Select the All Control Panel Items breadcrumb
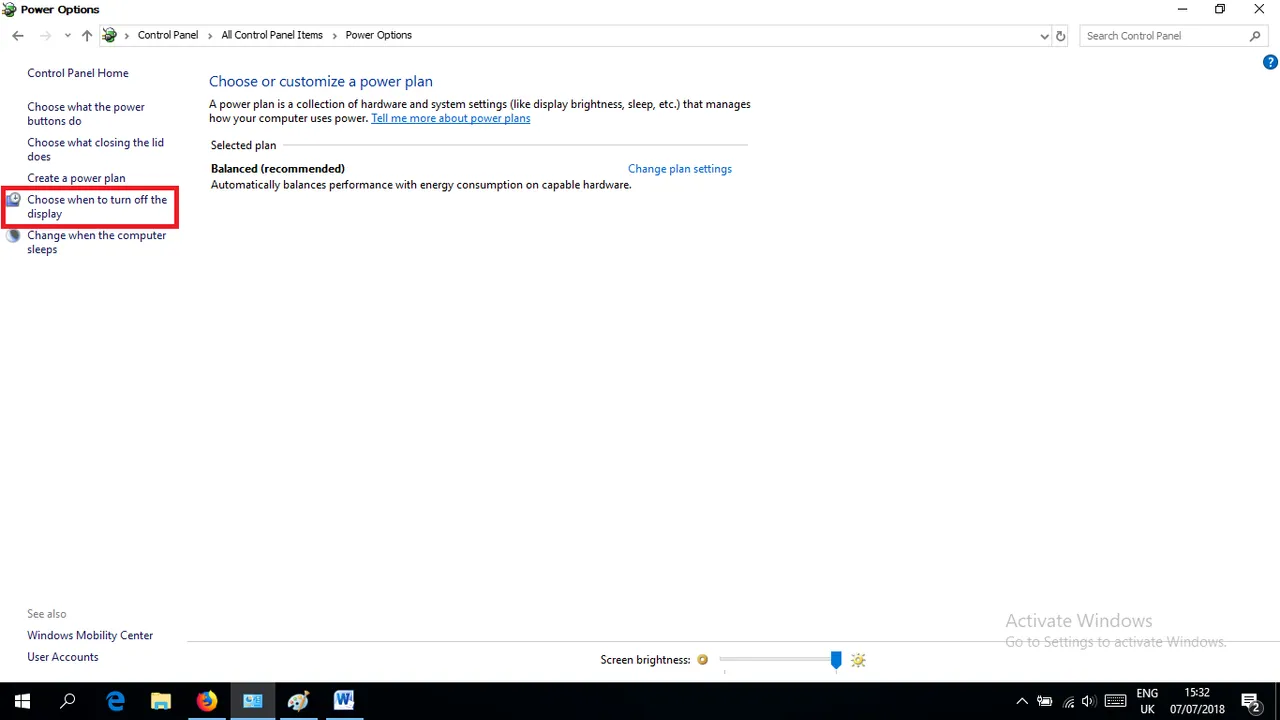 click(x=272, y=35)
